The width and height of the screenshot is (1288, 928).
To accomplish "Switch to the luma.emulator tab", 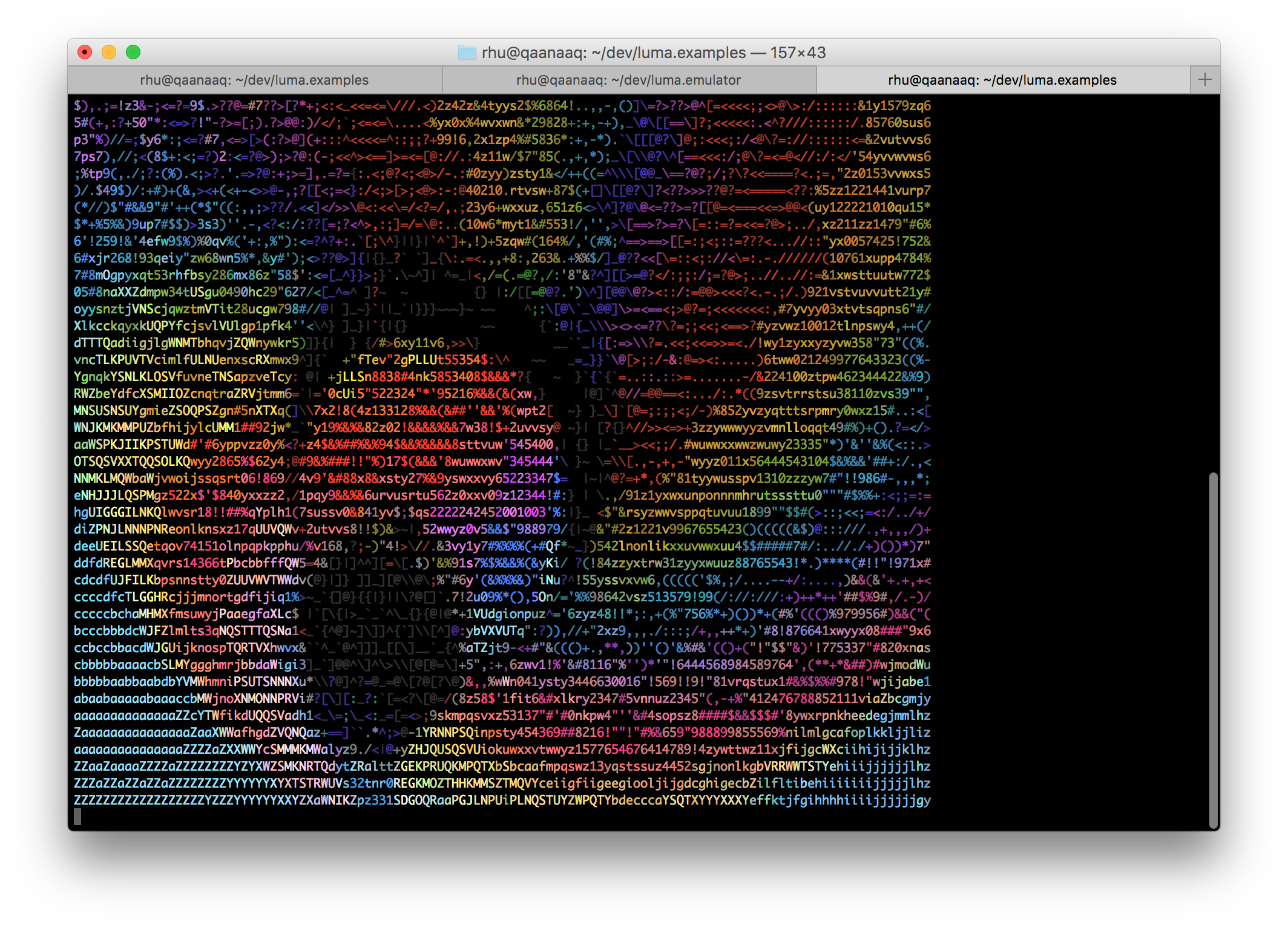I will click(629, 79).
